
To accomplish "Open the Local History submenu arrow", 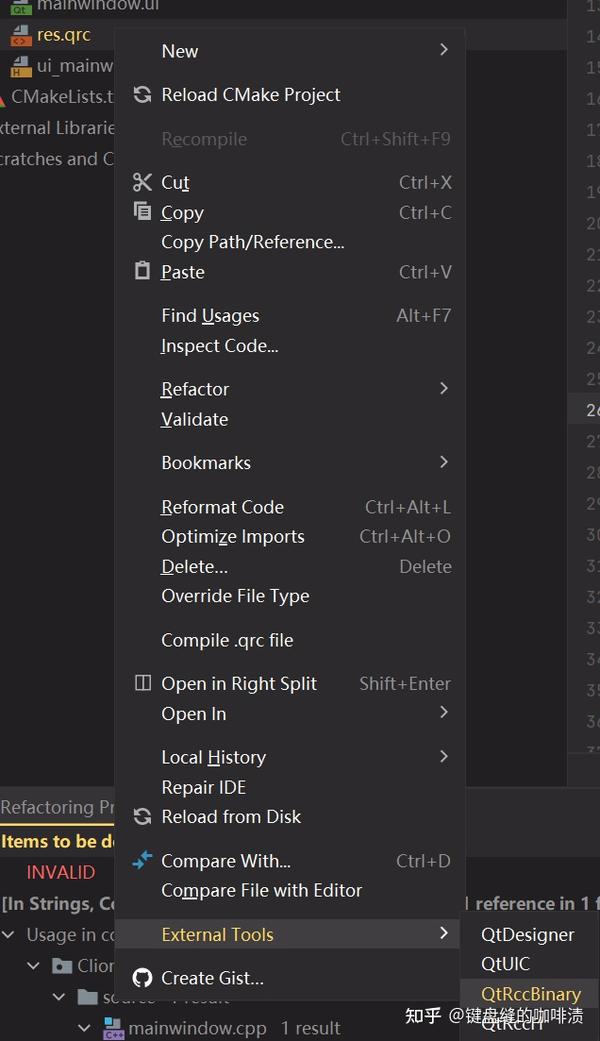I will (444, 756).
